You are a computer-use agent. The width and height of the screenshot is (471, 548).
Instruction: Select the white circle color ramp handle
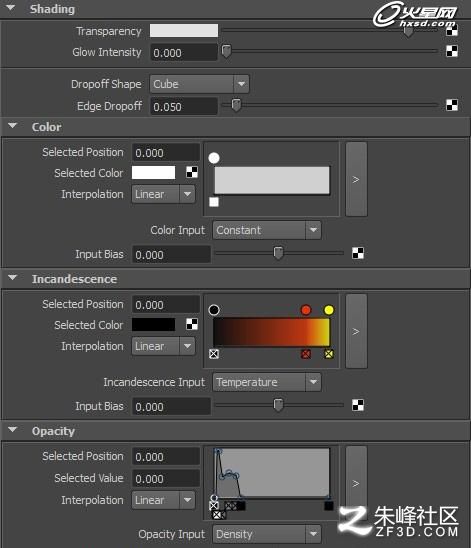point(214,158)
